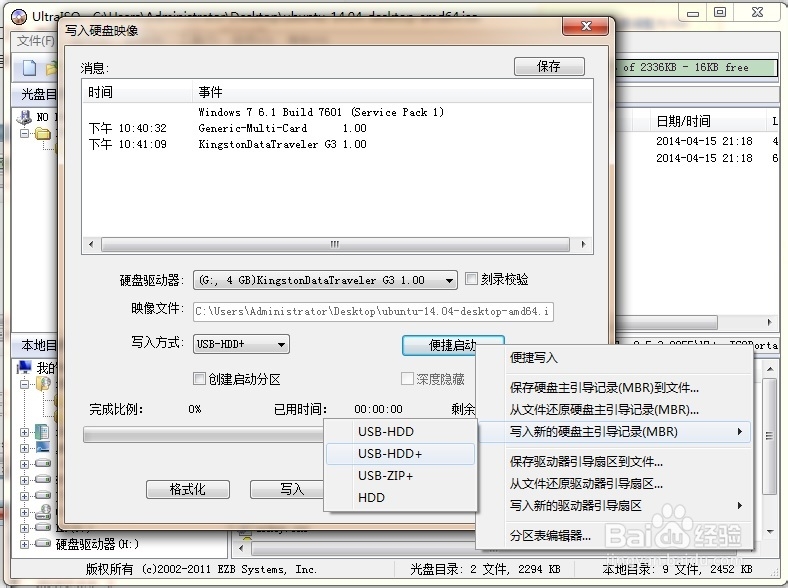The width and height of the screenshot is (788, 588).
Task: Click the 下午 10:40:32 time cell
Action: 128,128
